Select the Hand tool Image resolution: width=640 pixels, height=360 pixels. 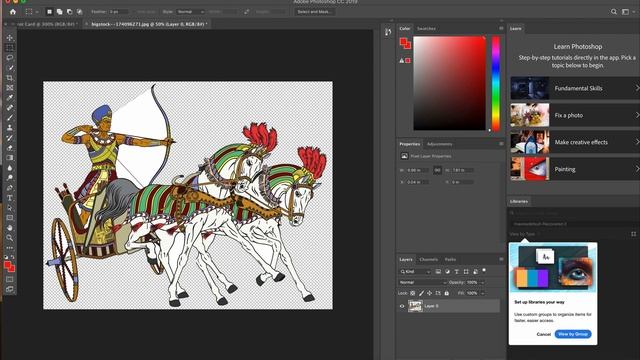(10, 228)
